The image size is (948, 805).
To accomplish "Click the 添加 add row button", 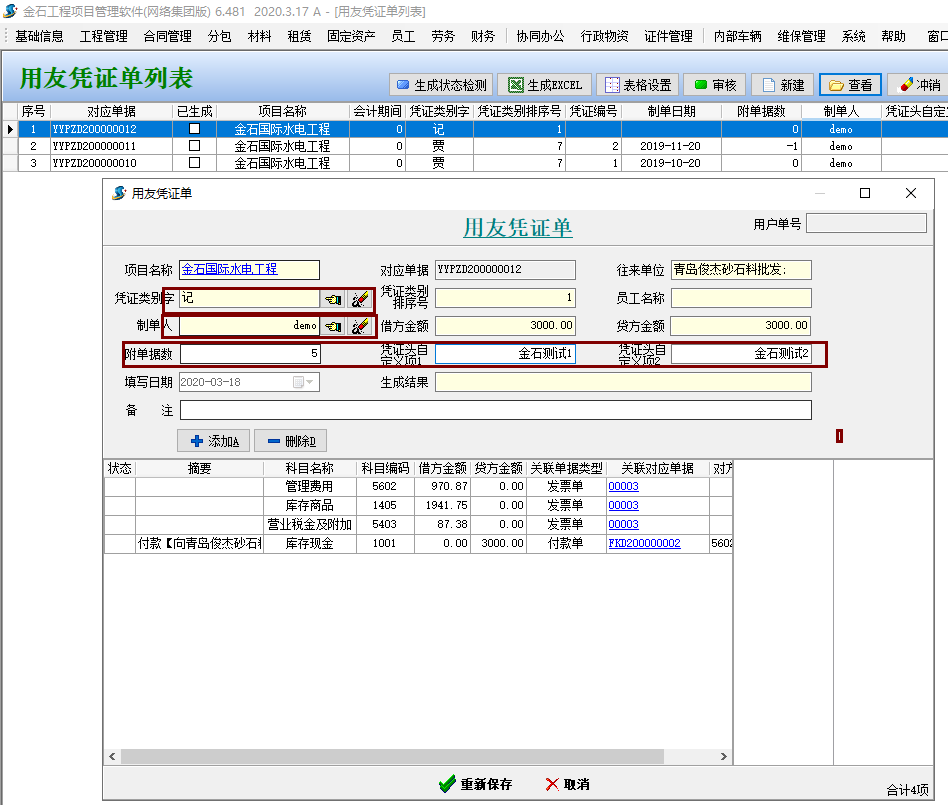I will point(213,441).
